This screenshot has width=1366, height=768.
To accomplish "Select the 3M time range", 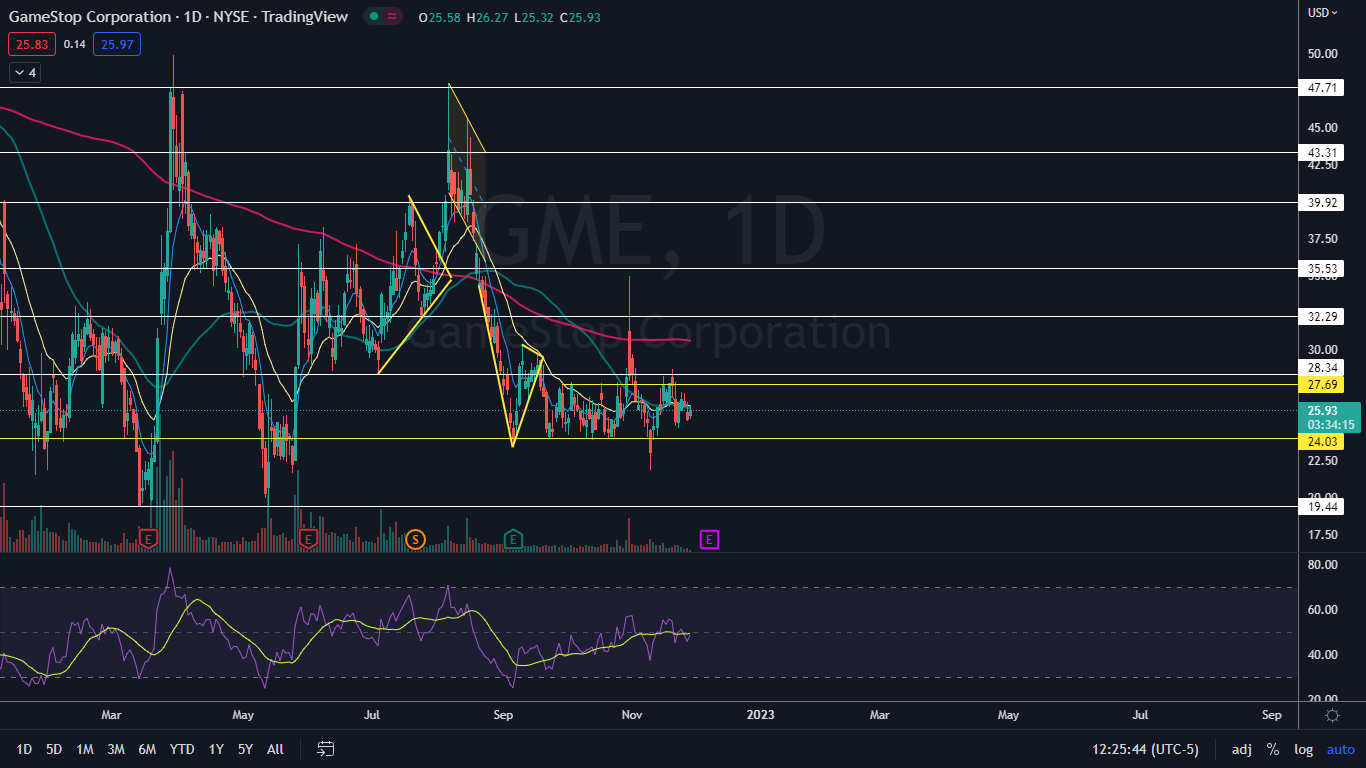I will (x=116, y=749).
